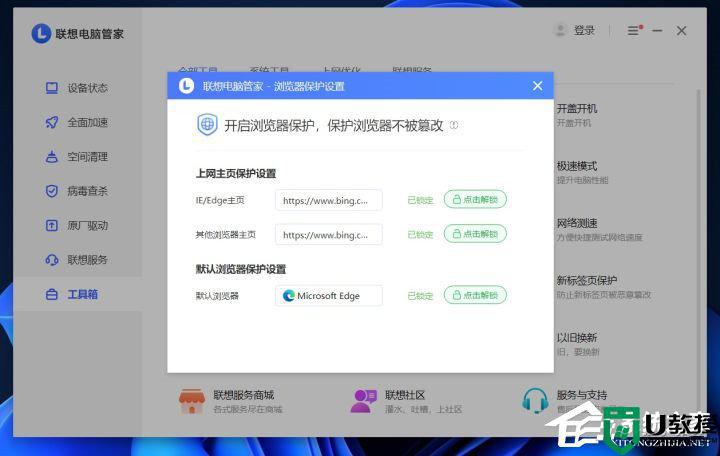Screen dimensions: 720x456
Task: Close the 浏览器保护设置 dialog
Action: pyautogui.click(x=537, y=86)
